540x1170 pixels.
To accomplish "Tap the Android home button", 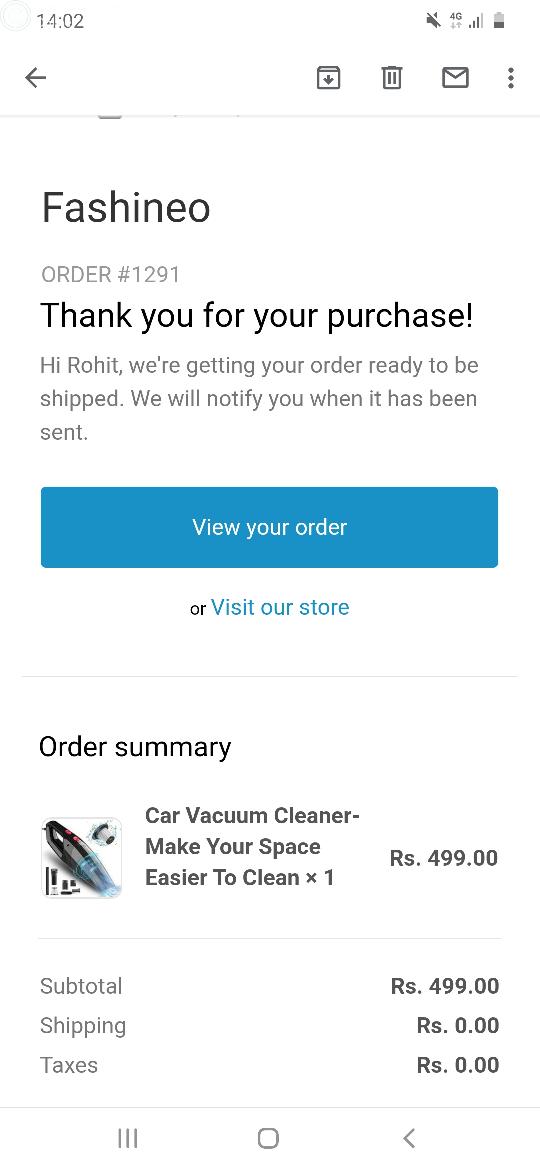I will point(269,1138).
